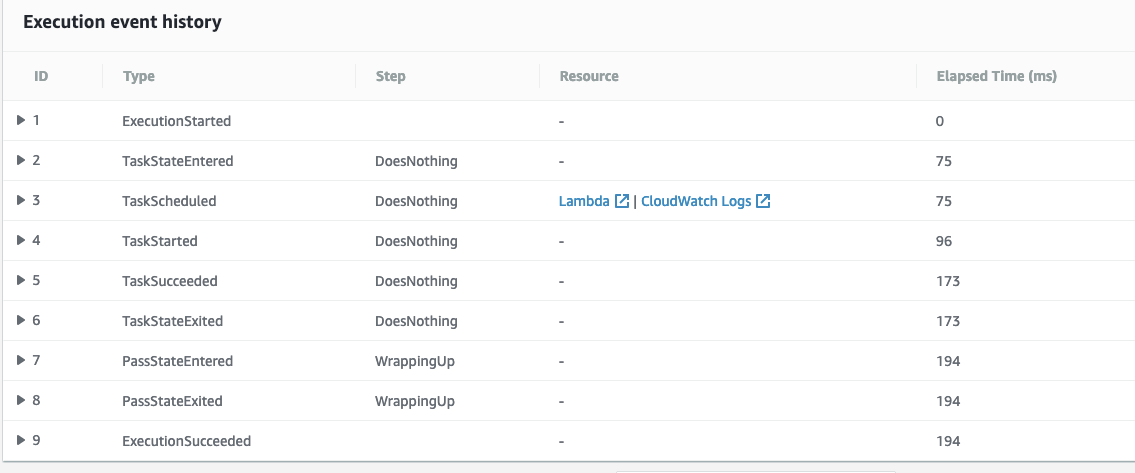1135x473 pixels.
Task: Expand the TaskStateEntered event row 2
Action: 21,160
